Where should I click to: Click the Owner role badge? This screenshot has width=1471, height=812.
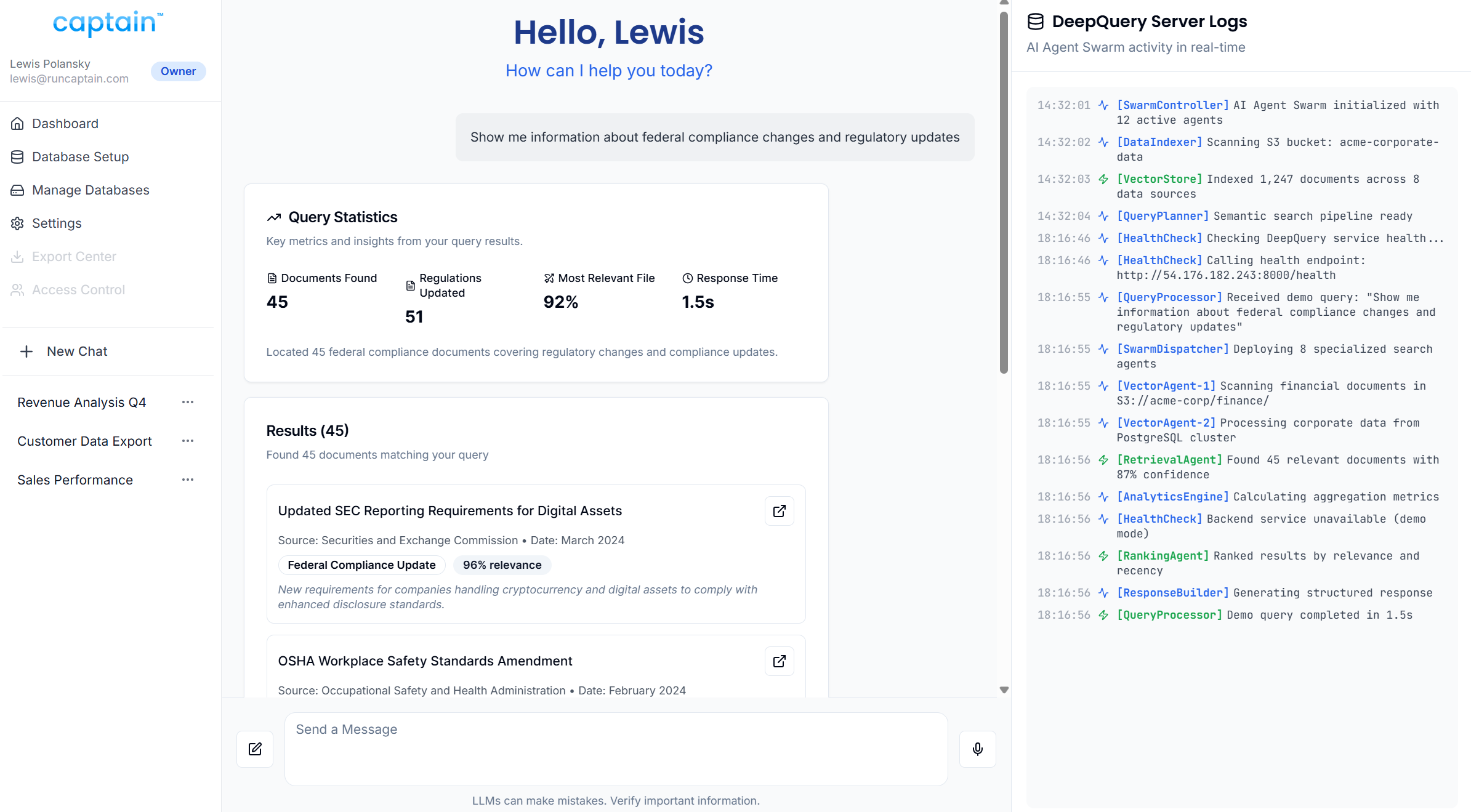(x=178, y=71)
